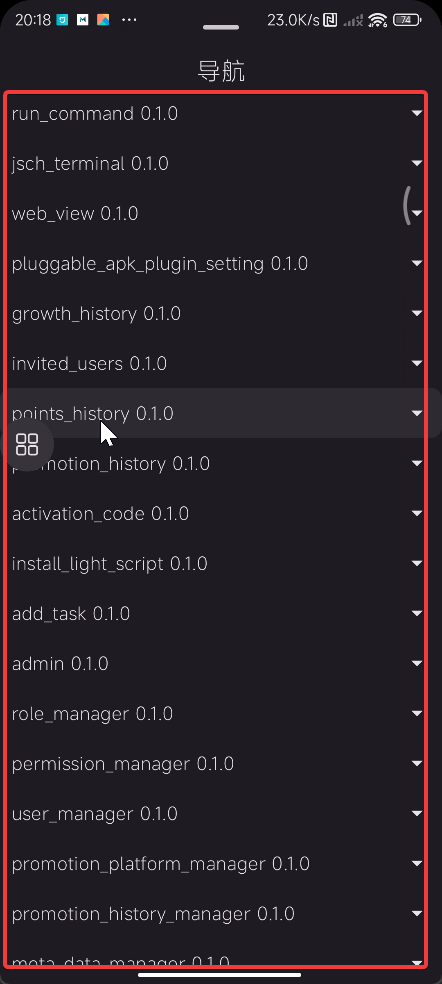Expand activation_code dropdown arrow
Image resolution: width=442 pixels, height=984 pixels.
417,513
